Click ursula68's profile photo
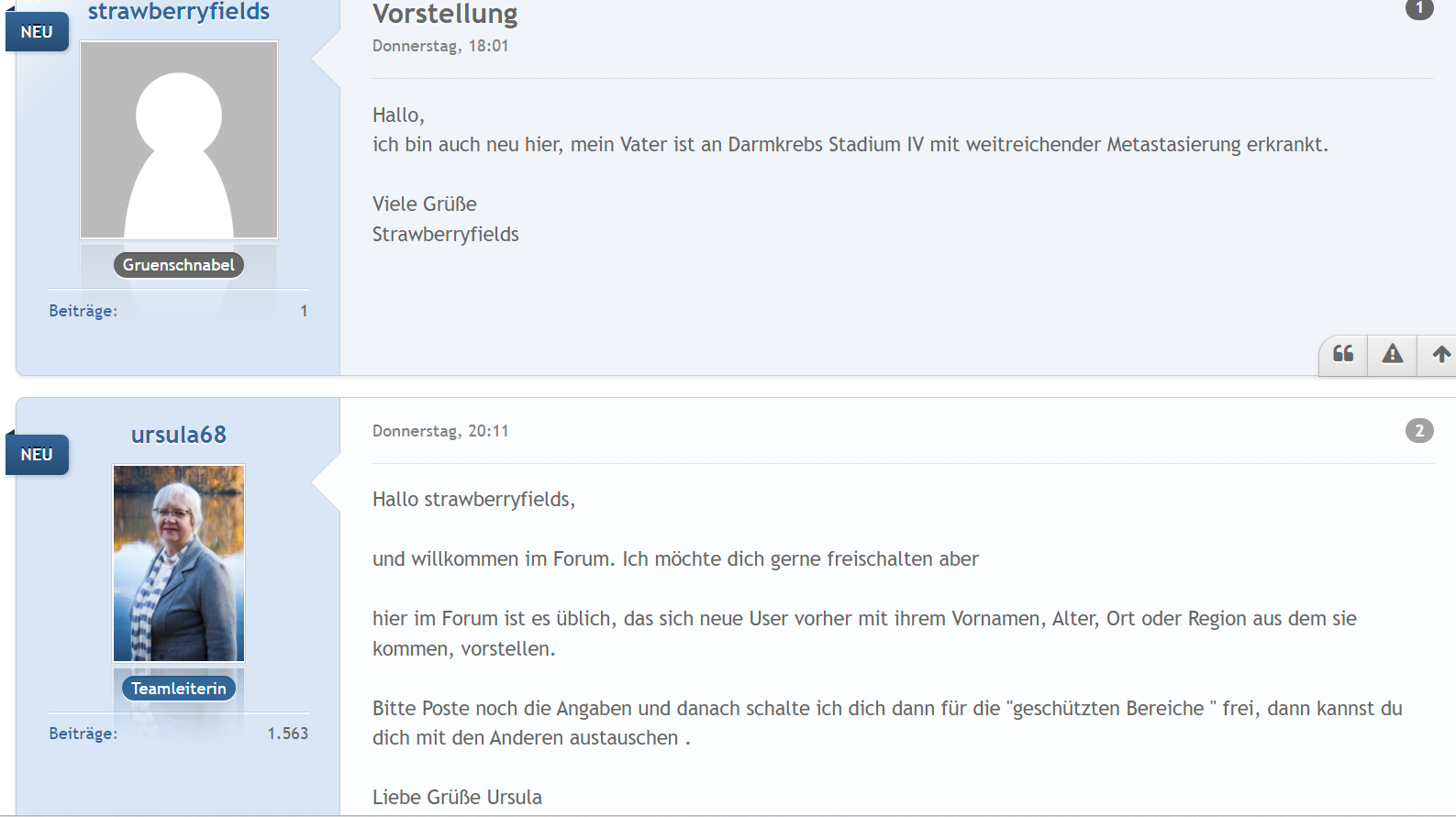This screenshot has width=1456, height=817. point(179,563)
